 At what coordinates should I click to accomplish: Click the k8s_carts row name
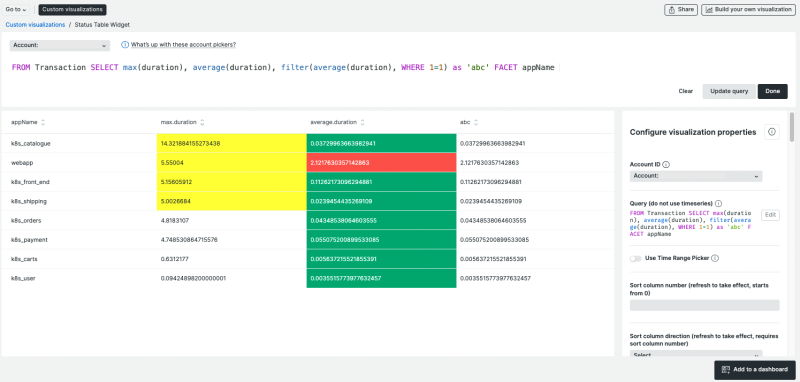(24, 259)
